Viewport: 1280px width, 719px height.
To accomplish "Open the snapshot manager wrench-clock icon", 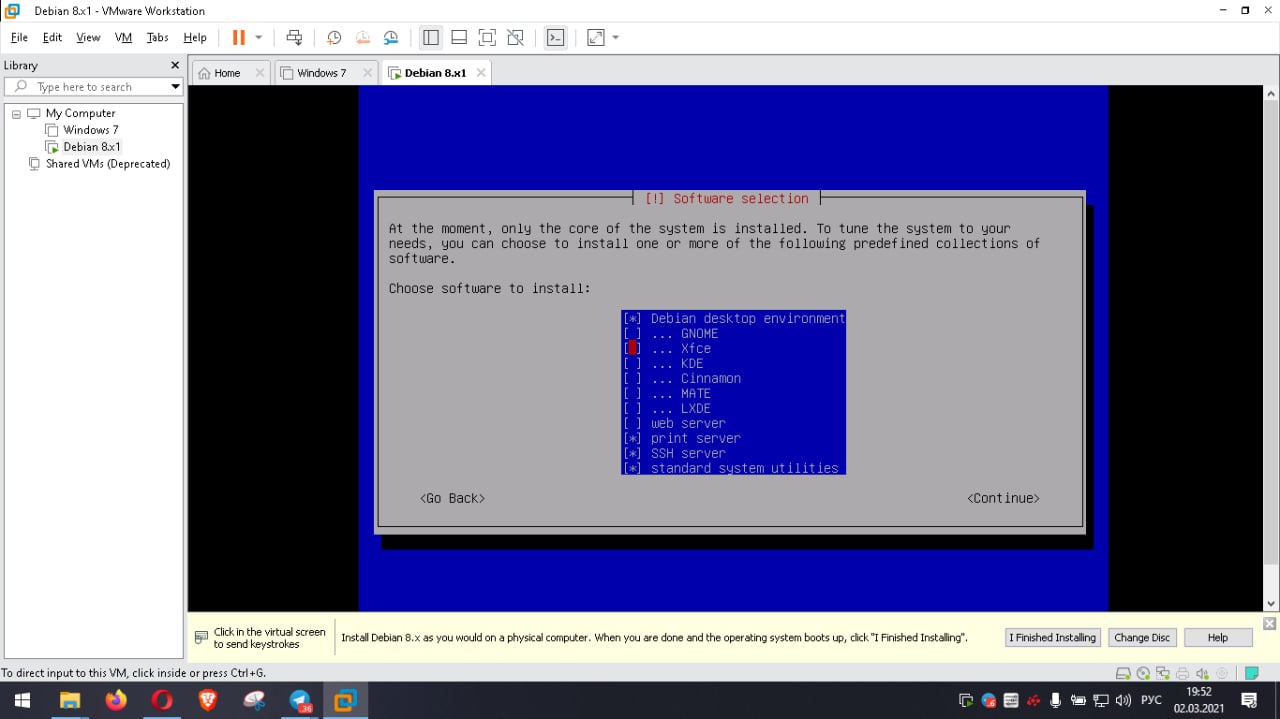I will click(x=391, y=37).
